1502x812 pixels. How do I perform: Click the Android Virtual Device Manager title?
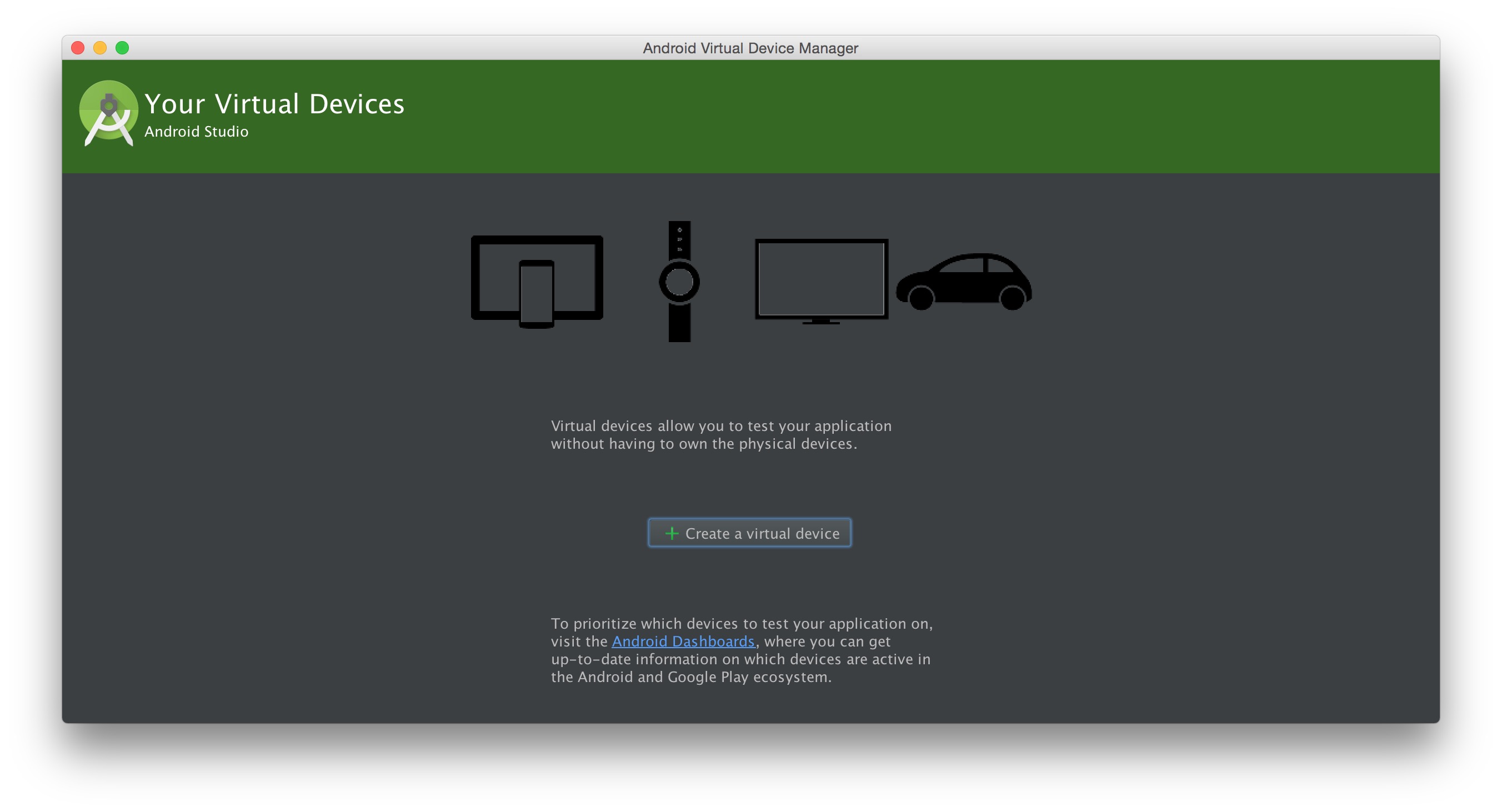(750, 48)
